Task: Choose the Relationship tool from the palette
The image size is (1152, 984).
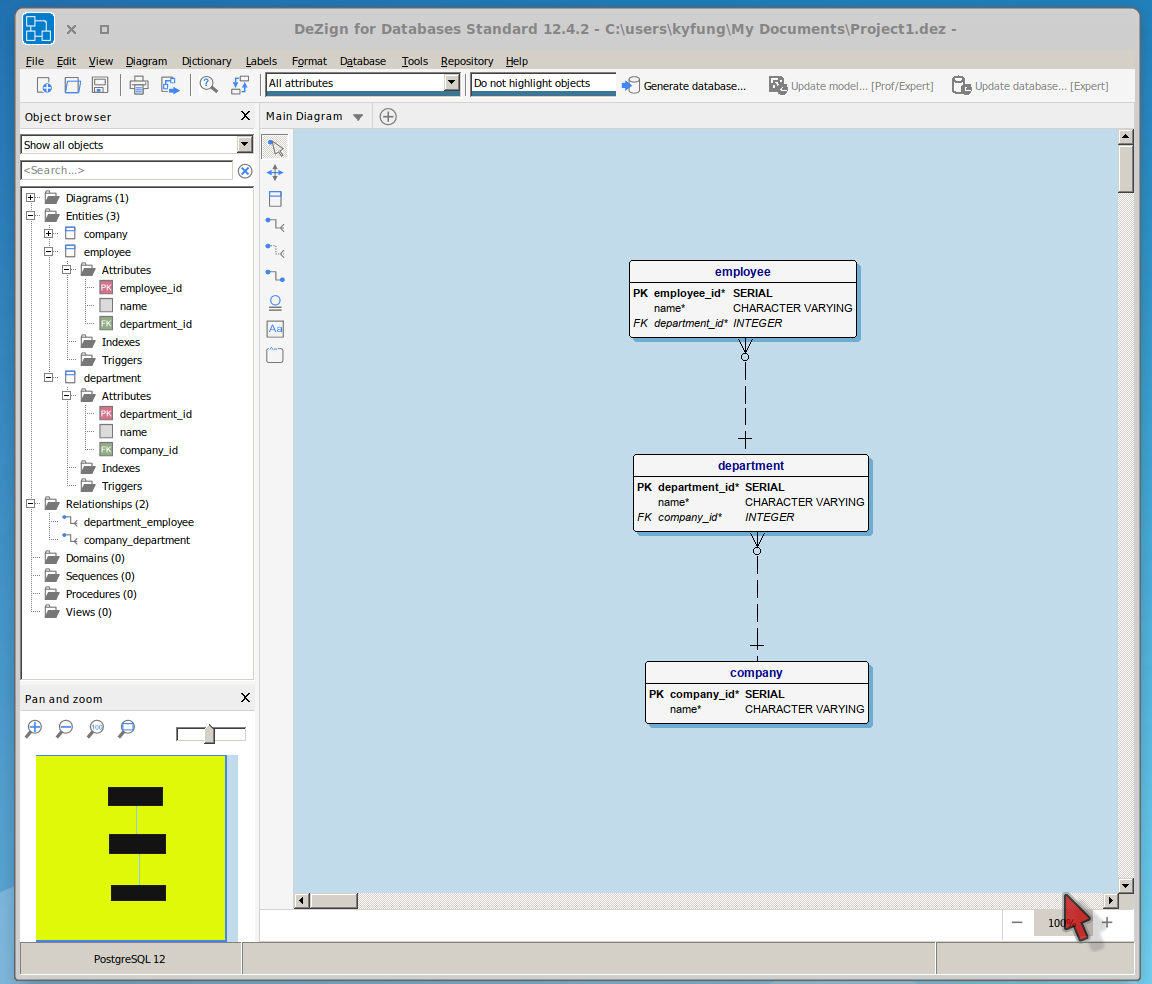Action: coord(275,224)
